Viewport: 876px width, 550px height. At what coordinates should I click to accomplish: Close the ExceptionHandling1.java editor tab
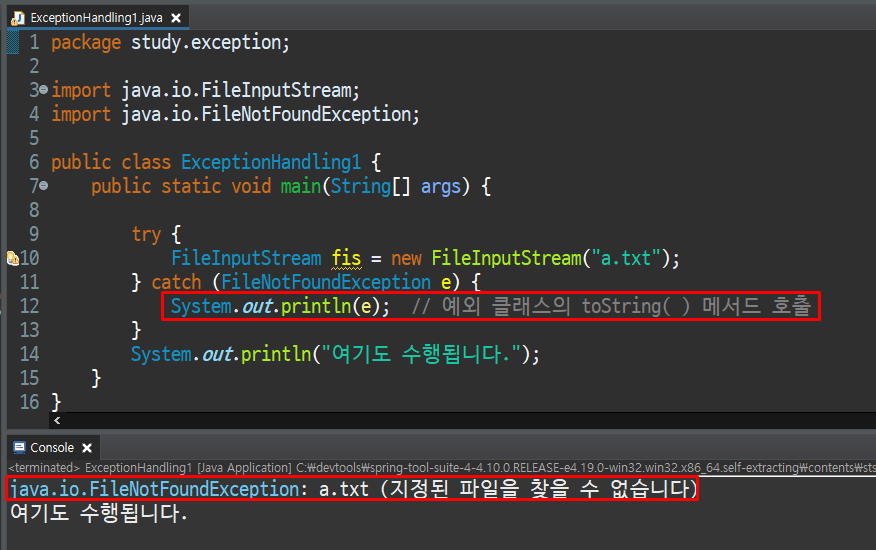pyautogui.click(x=176, y=18)
